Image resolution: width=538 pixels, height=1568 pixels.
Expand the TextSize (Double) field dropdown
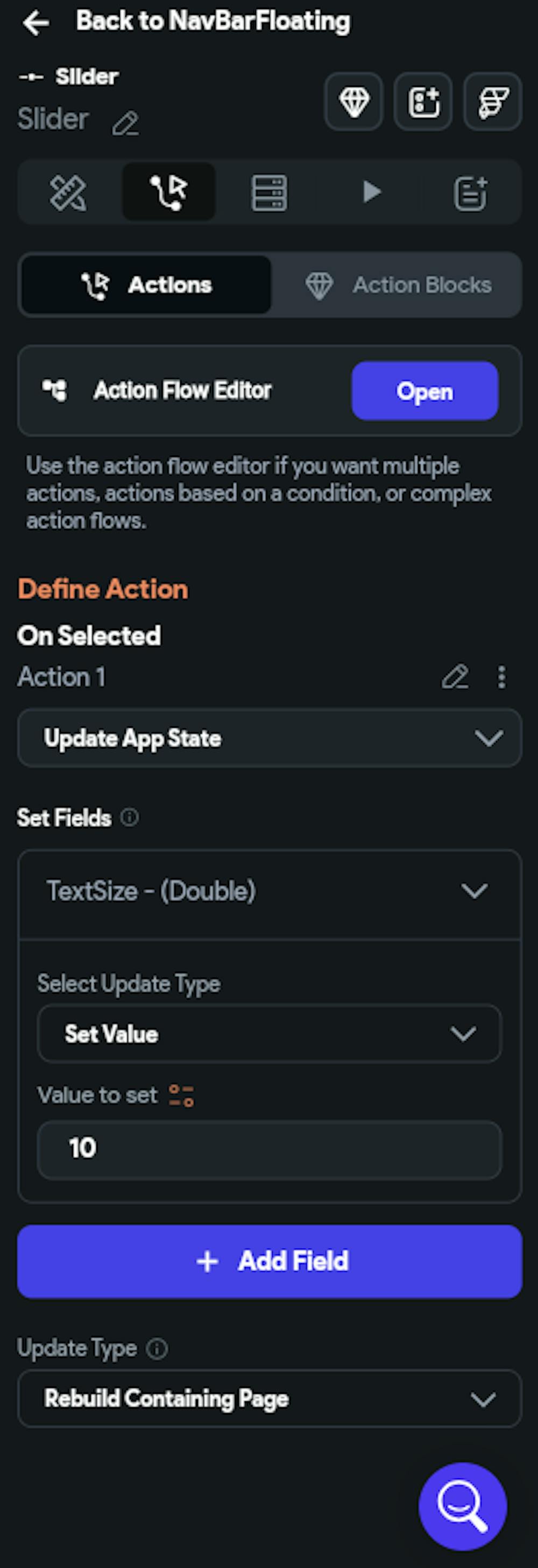(x=270, y=891)
